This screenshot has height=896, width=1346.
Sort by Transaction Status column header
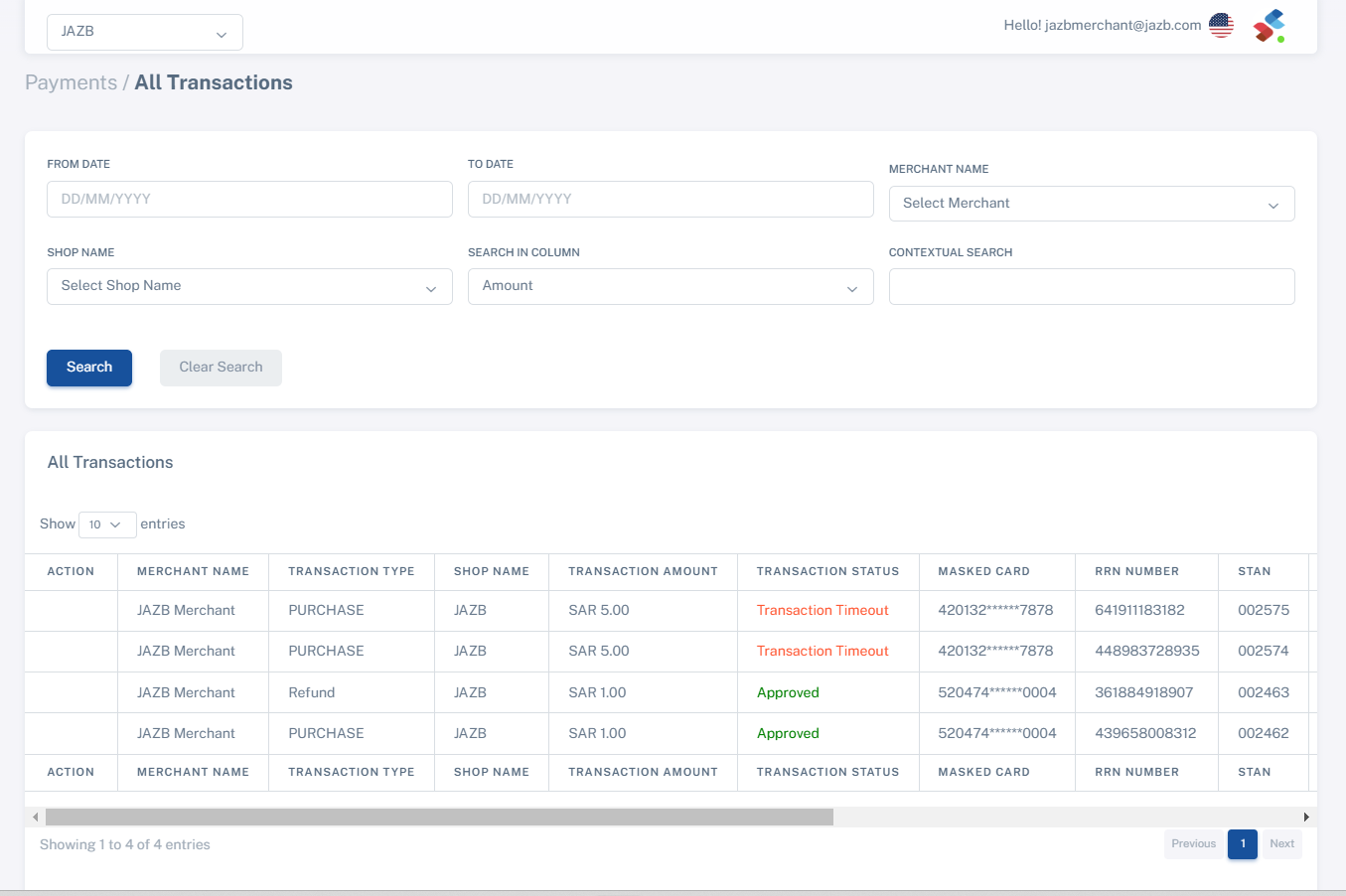pos(827,571)
